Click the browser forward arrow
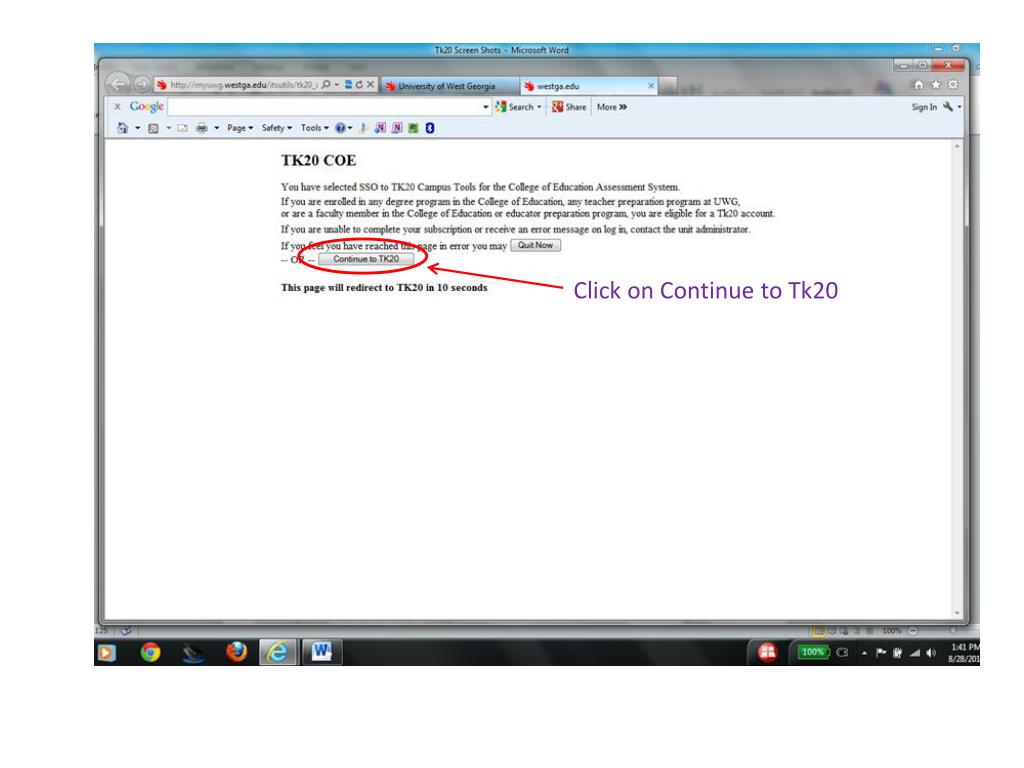 (141, 84)
